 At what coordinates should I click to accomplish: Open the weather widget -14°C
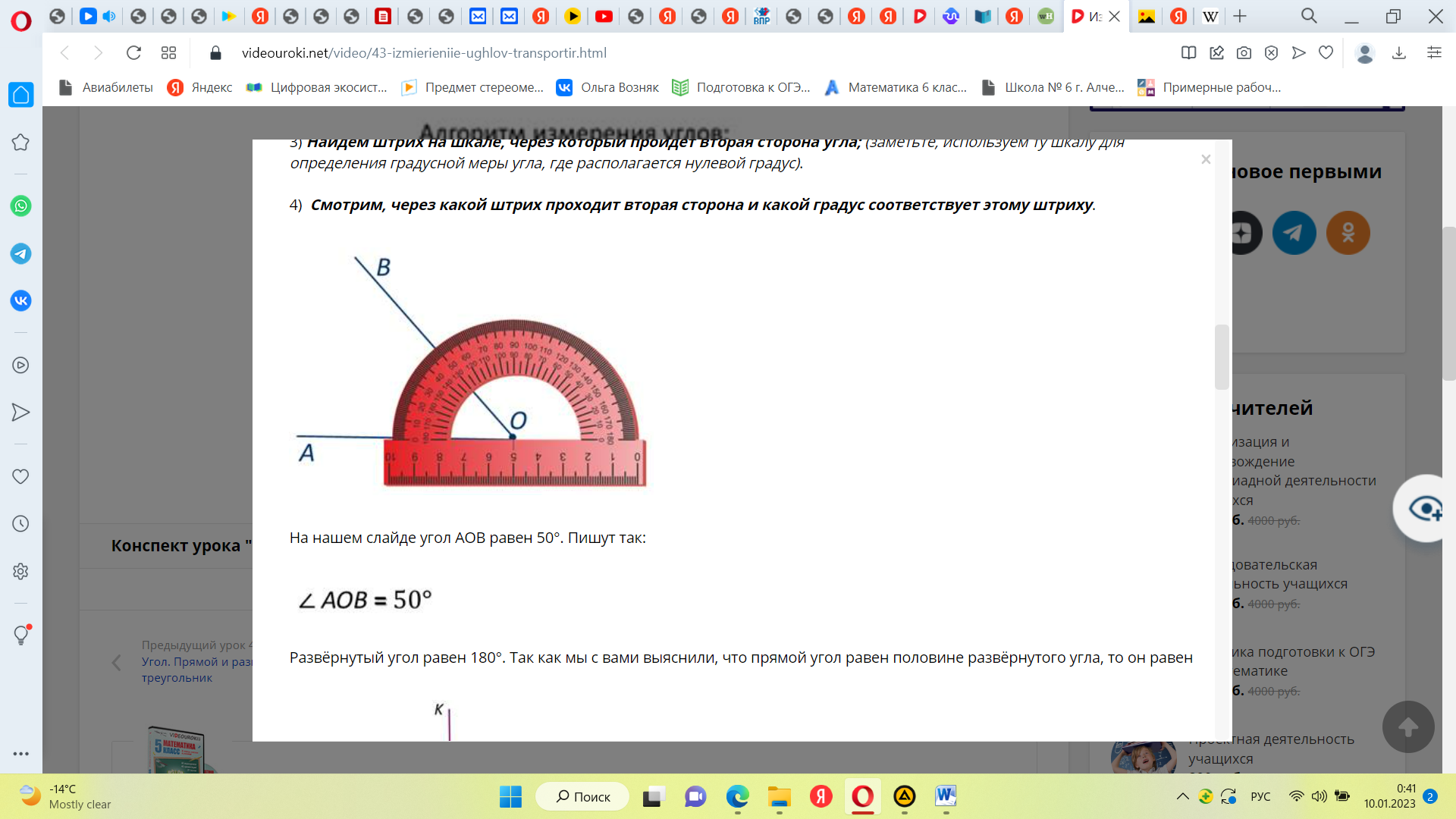pyautogui.click(x=65, y=796)
